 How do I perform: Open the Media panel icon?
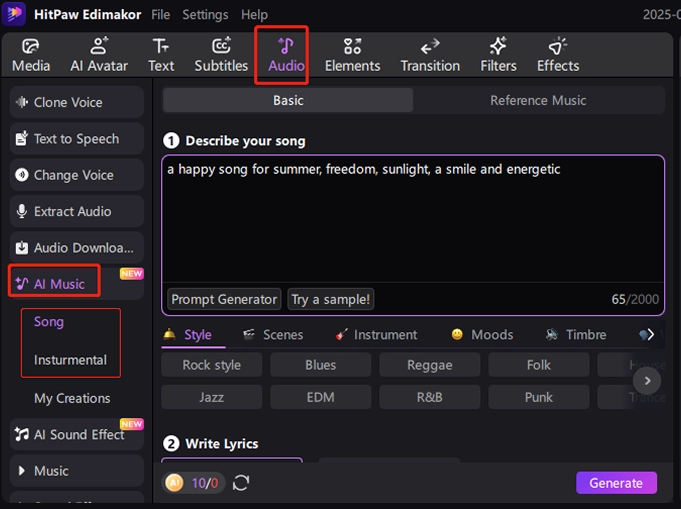click(x=31, y=55)
